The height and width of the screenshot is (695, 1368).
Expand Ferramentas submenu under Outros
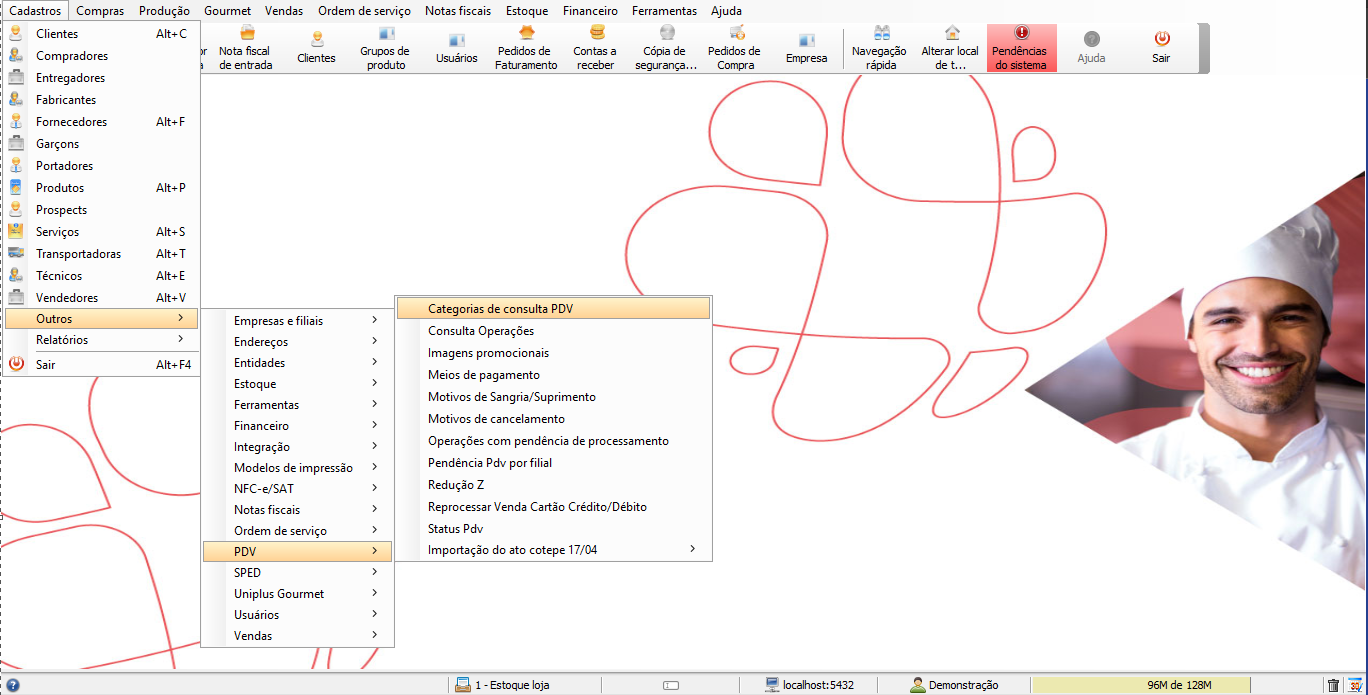coord(298,405)
